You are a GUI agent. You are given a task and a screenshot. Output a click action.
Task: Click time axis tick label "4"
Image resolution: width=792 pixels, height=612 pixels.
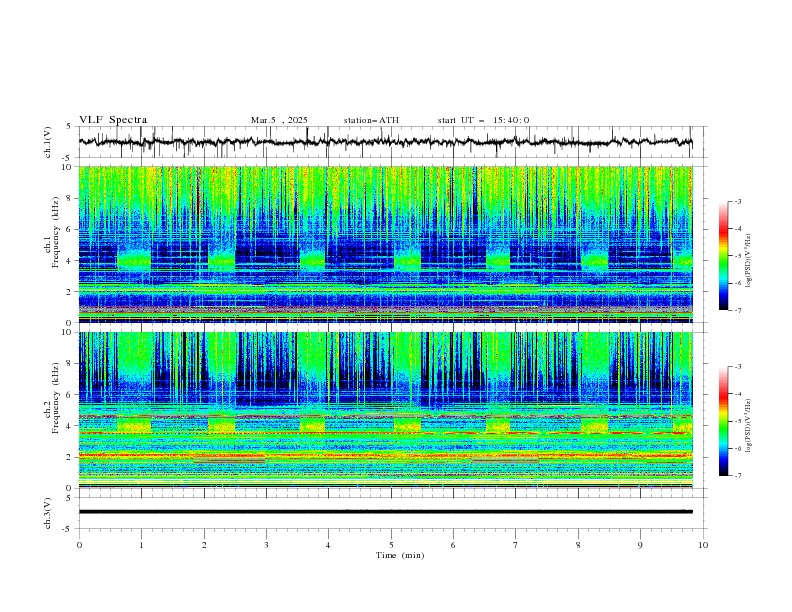(x=328, y=545)
